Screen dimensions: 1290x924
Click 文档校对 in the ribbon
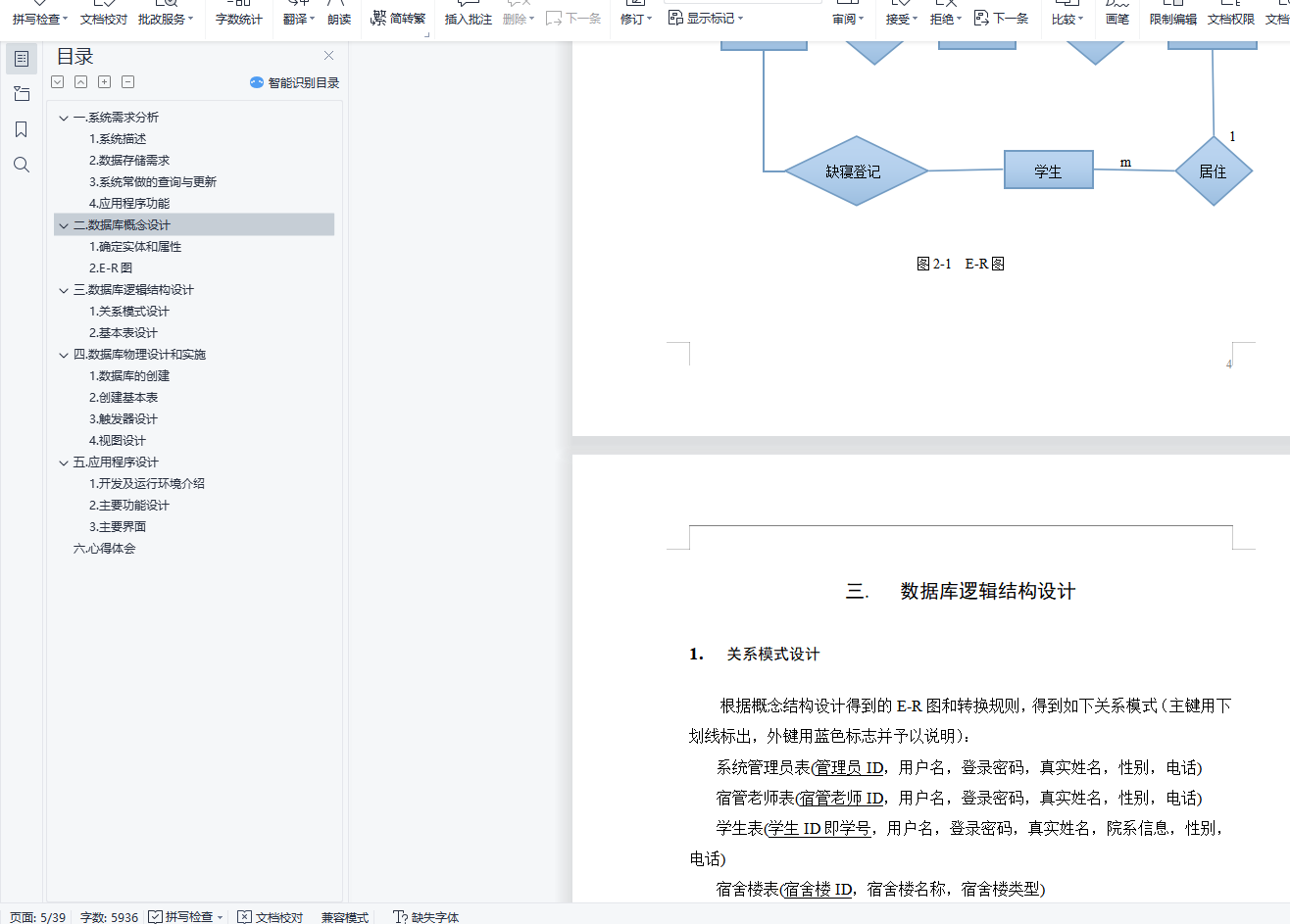click(x=104, y=19)
